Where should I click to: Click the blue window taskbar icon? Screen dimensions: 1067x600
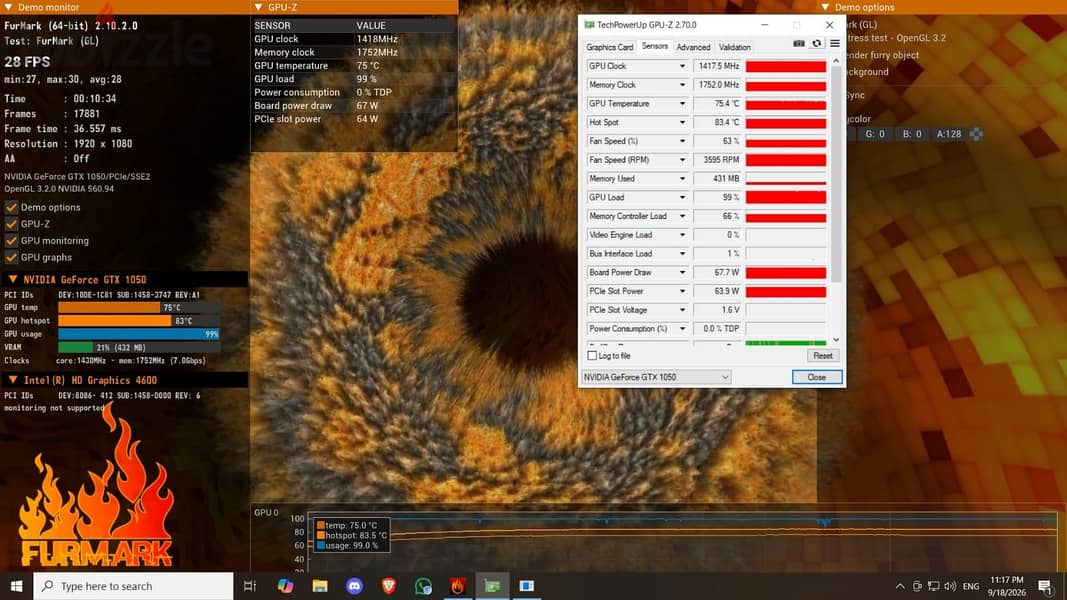point(527,586)
